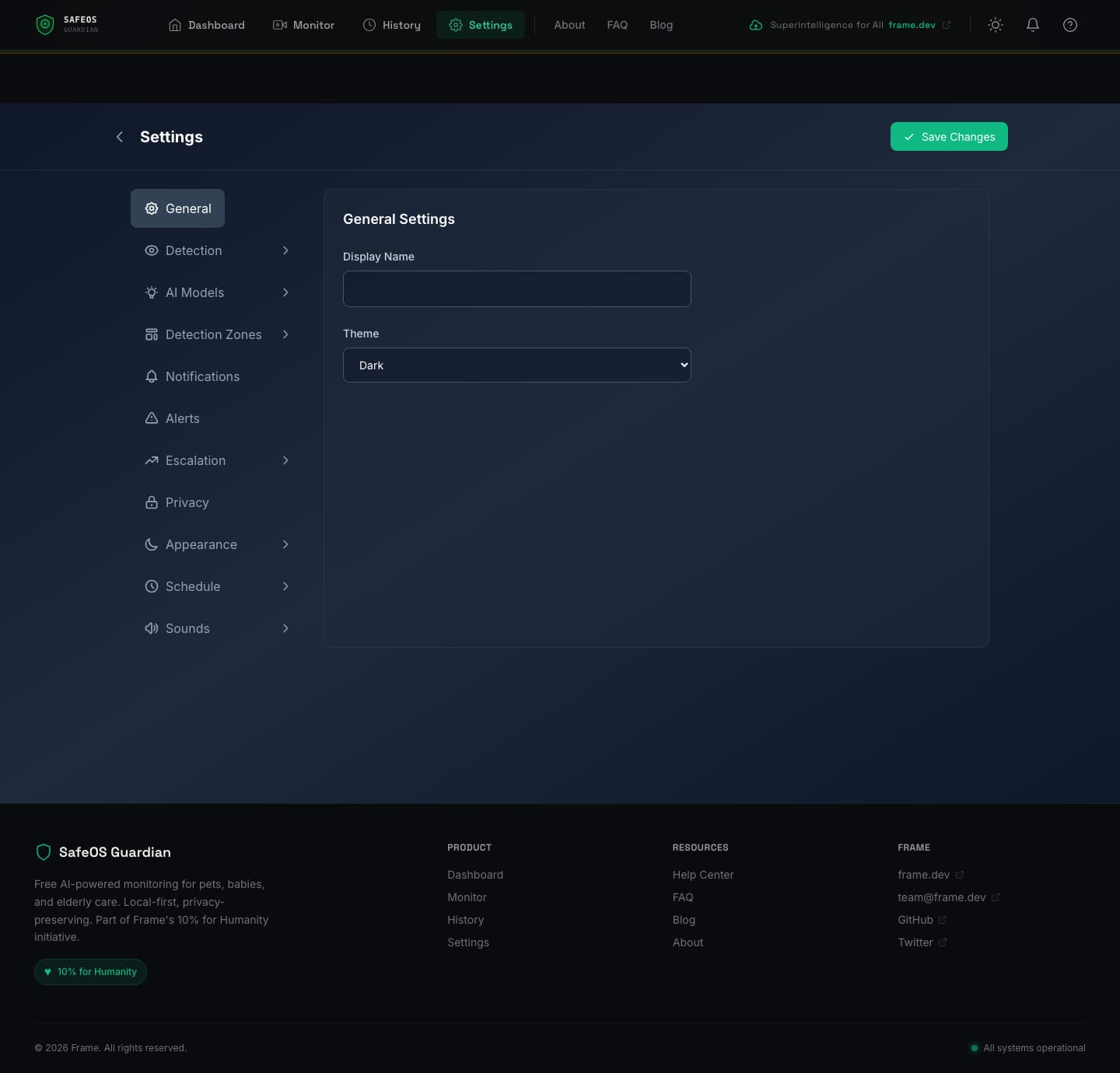Image resolution: width=1120 pixels, height=1073 pixels.
Task: Click the Notifications bell icon in sidebar
Action: (151, 376)
